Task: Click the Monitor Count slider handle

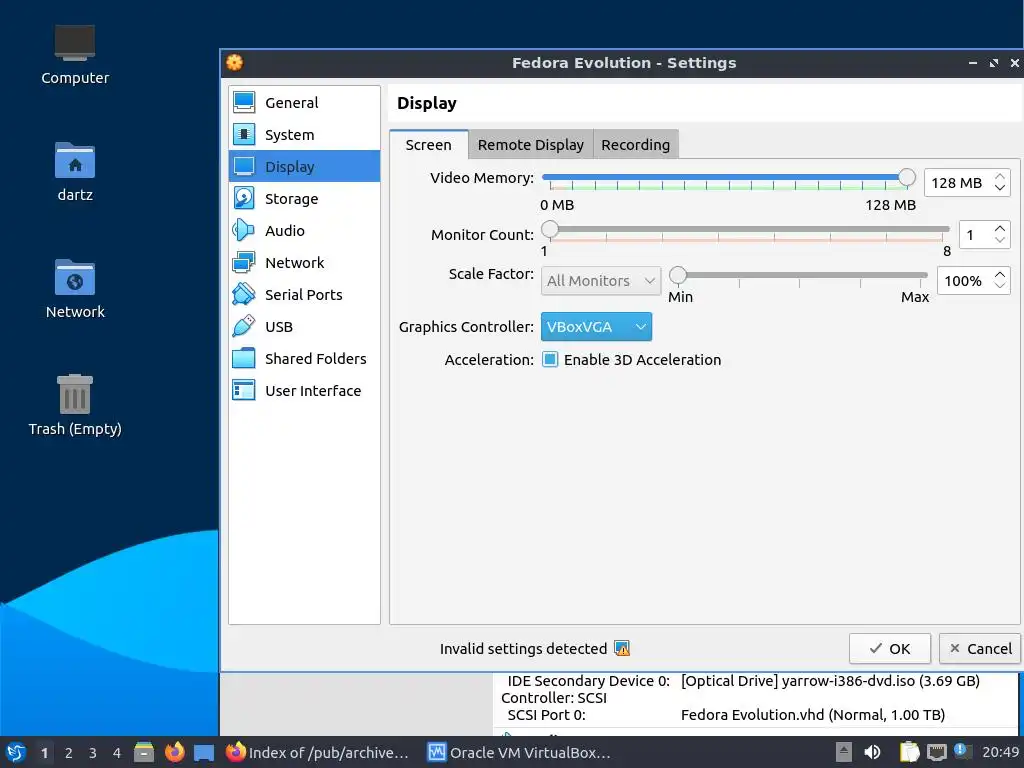Action: click(x=550, y=229)
